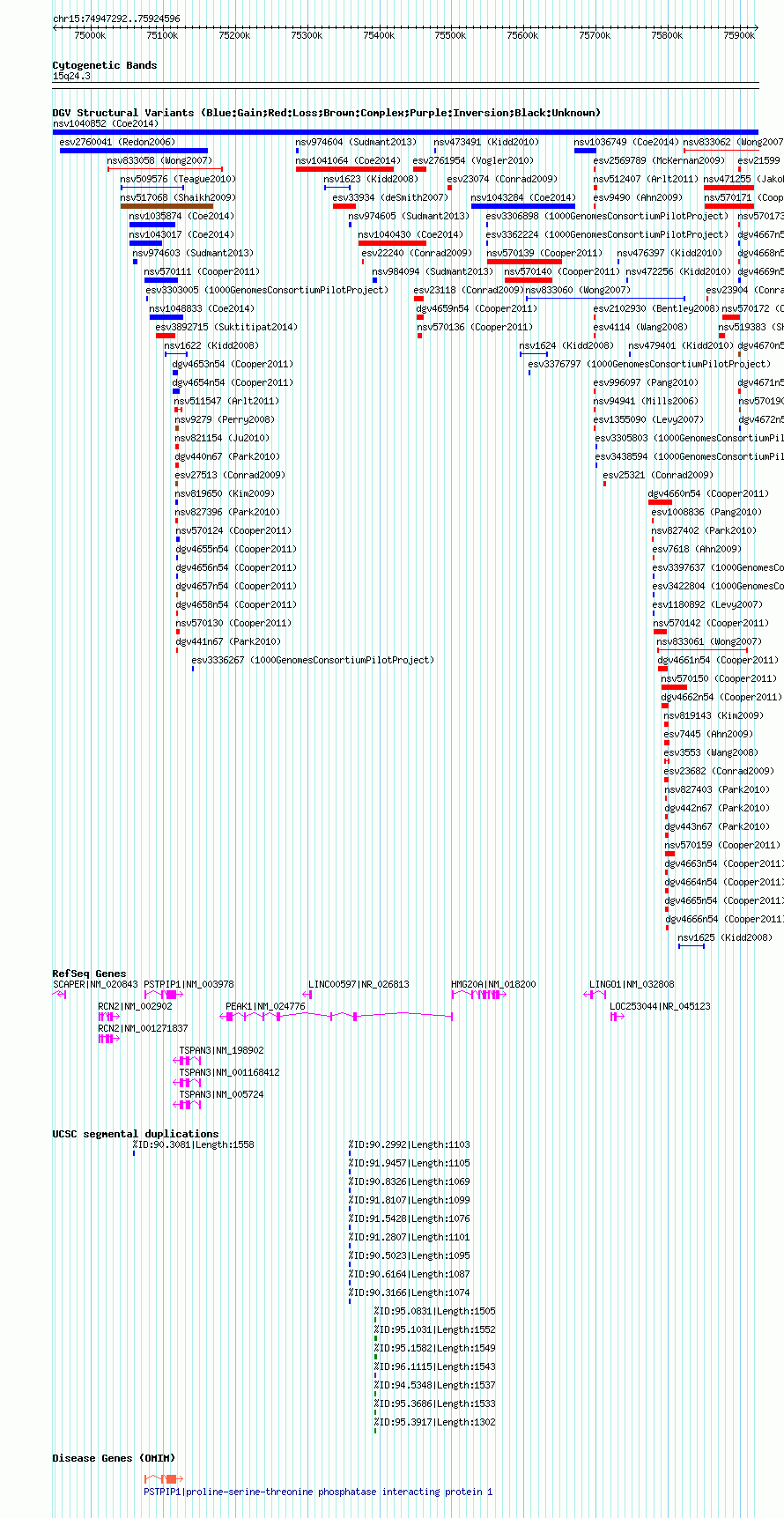
Task: Open dgv4659n54 (Cooper2011) variant label
Action: [x=476, y=308]
